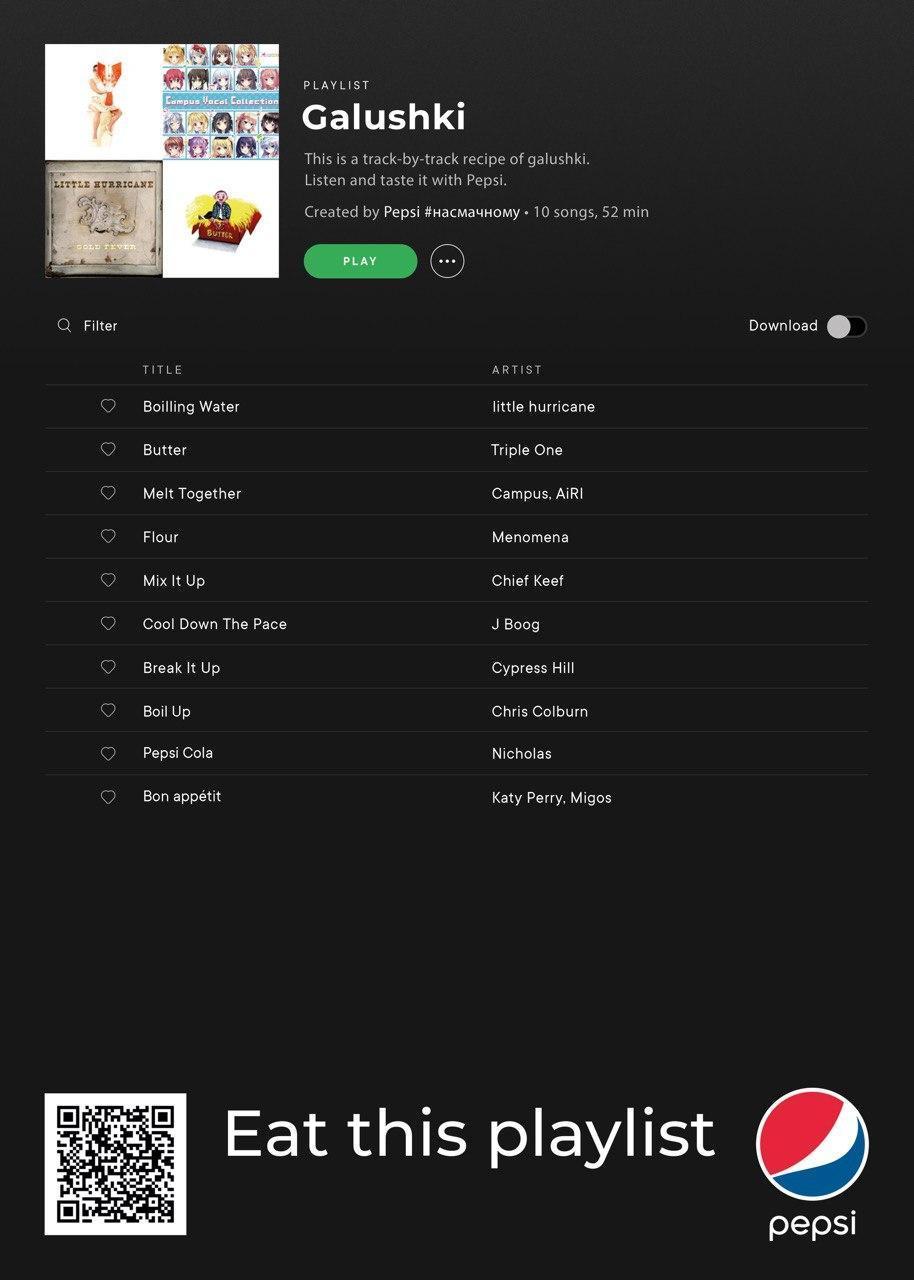Heart the Mix It Up track

point(108,580)
